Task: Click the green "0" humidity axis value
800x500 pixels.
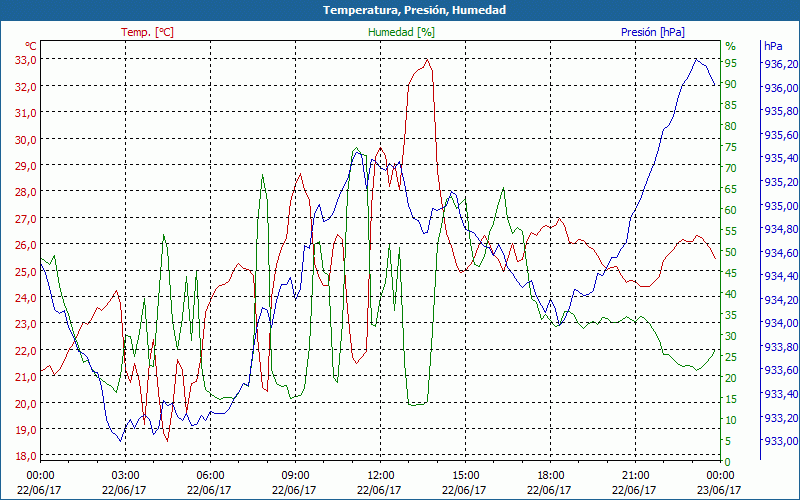Action: point(728,462)
